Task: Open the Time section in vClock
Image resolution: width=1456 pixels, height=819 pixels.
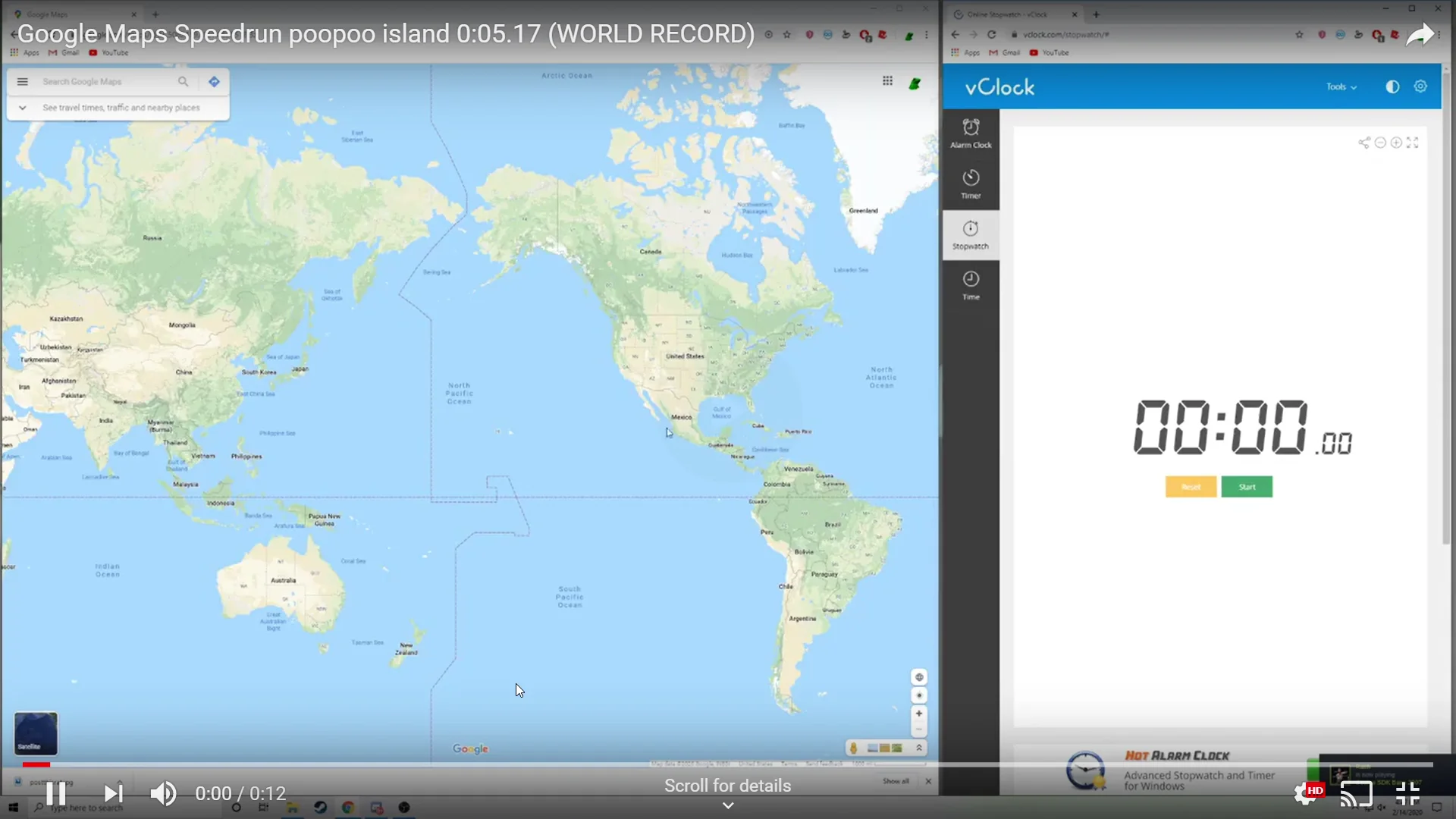Action: tap(971, 286)
